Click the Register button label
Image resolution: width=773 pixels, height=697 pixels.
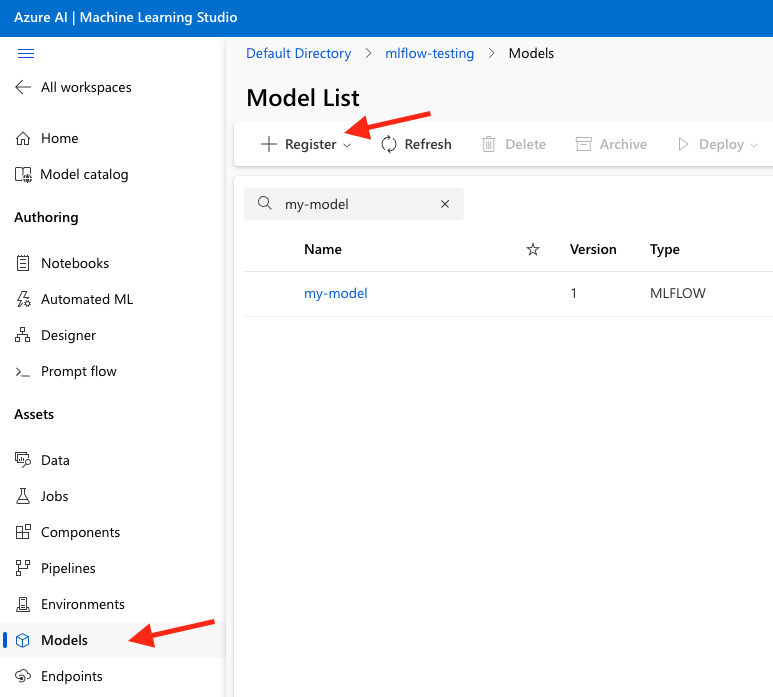coord(311,144)
